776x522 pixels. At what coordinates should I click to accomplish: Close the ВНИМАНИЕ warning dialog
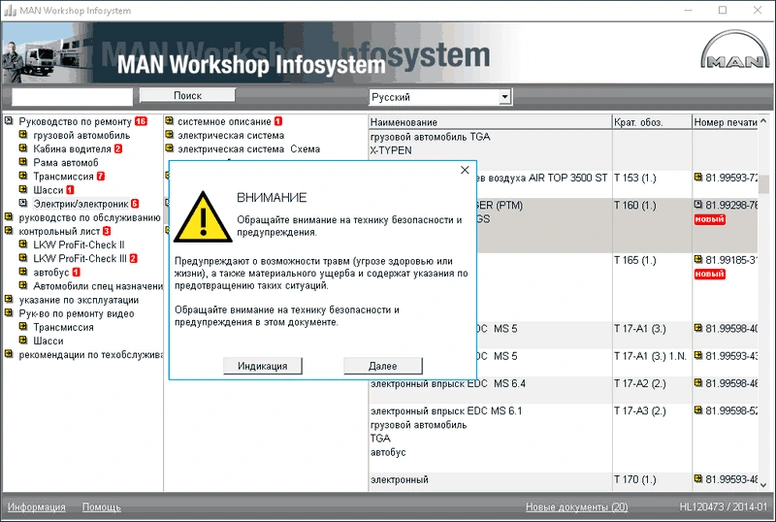[x=465, y=170]
